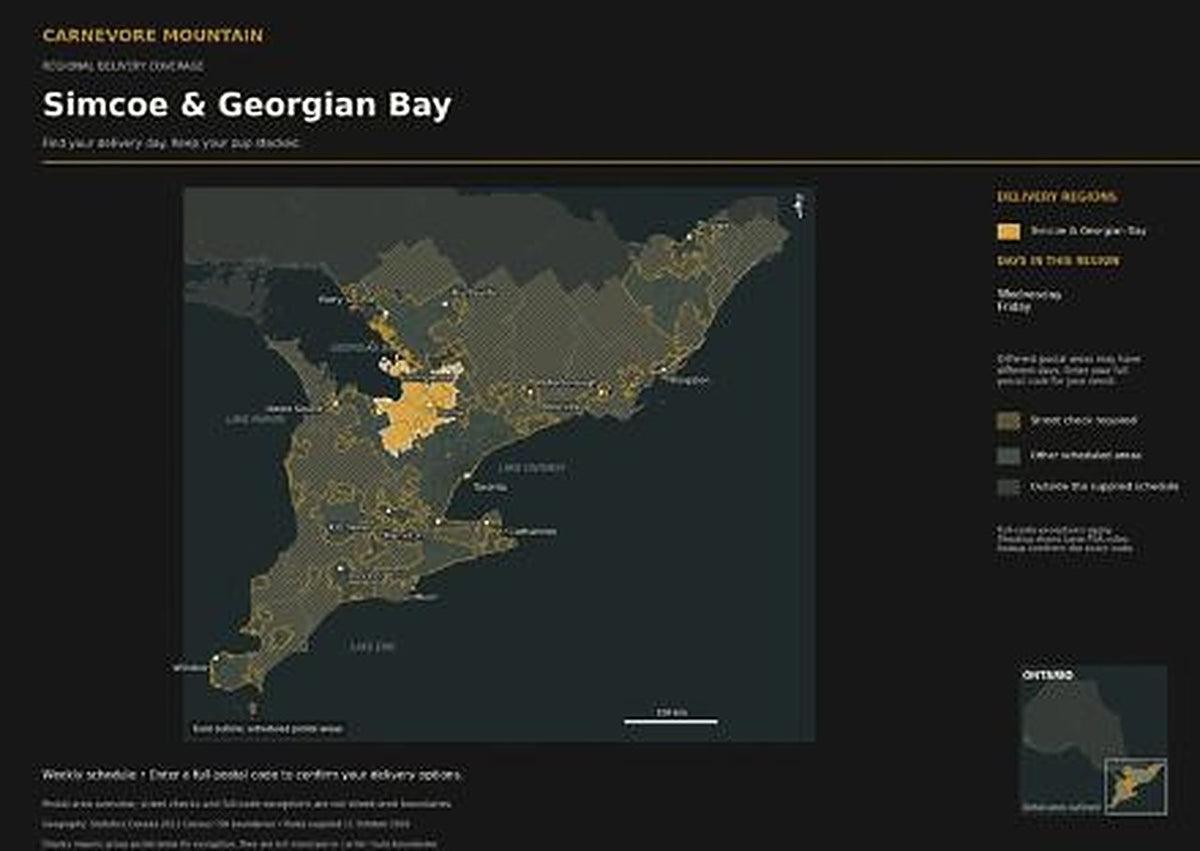1200x851 pixels.
Task: Click the north arrow icon on the map
Action: (799, 204)
